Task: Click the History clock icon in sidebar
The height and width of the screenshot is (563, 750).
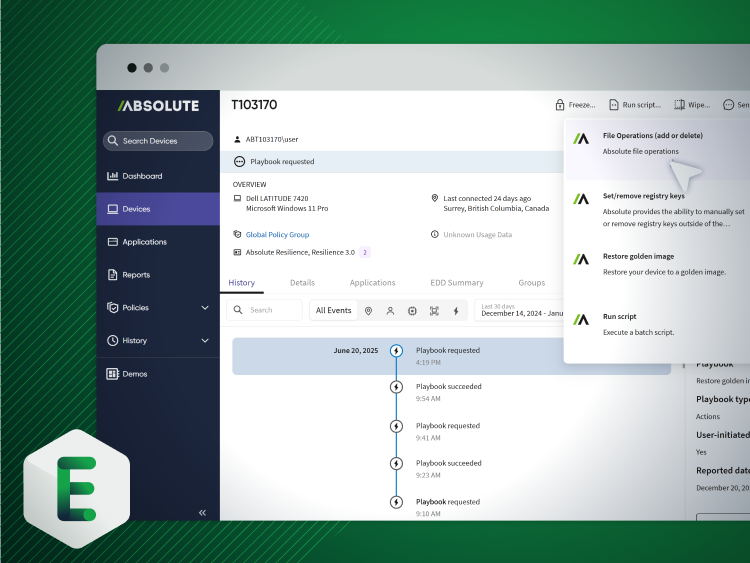Action: tap(112, 341)
